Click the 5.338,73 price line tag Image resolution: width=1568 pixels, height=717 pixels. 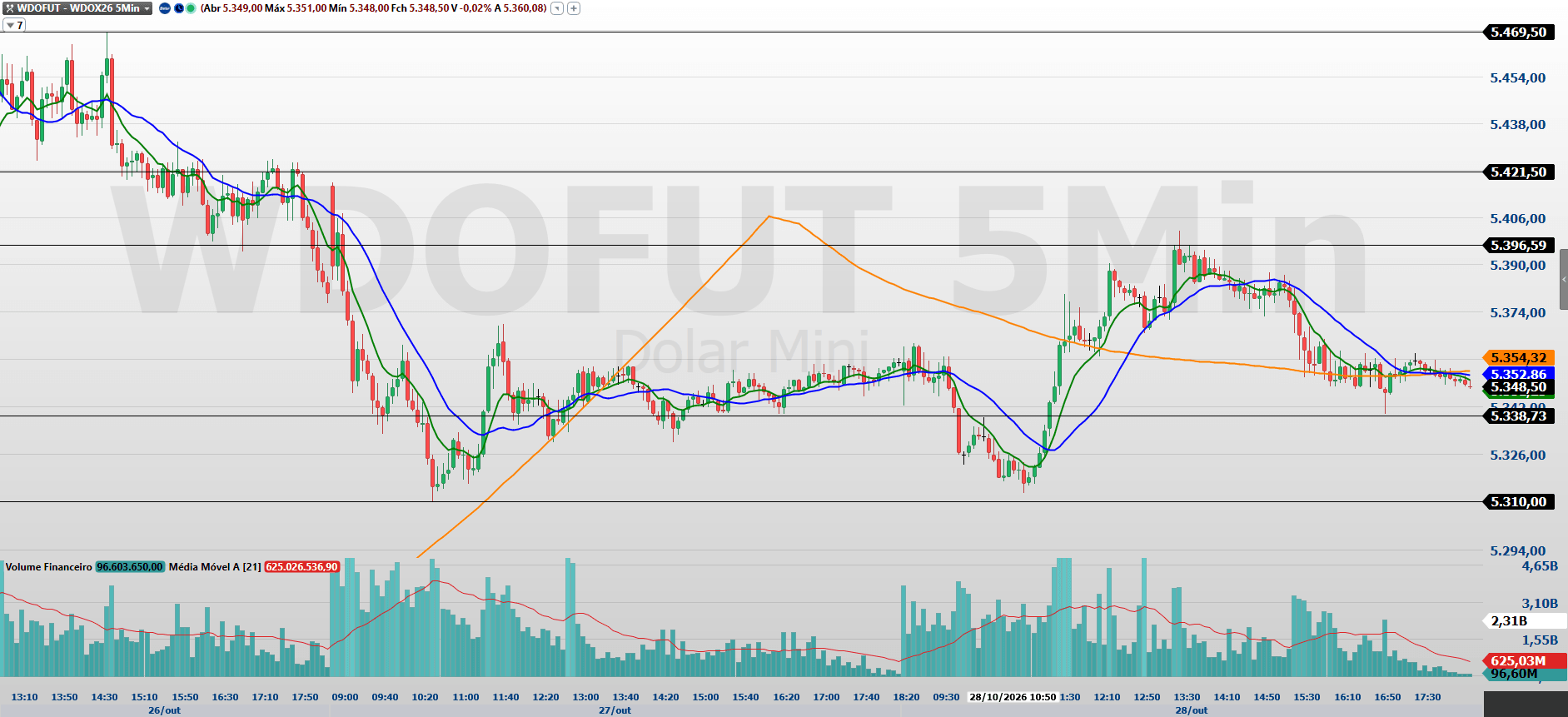point(1518,416)
